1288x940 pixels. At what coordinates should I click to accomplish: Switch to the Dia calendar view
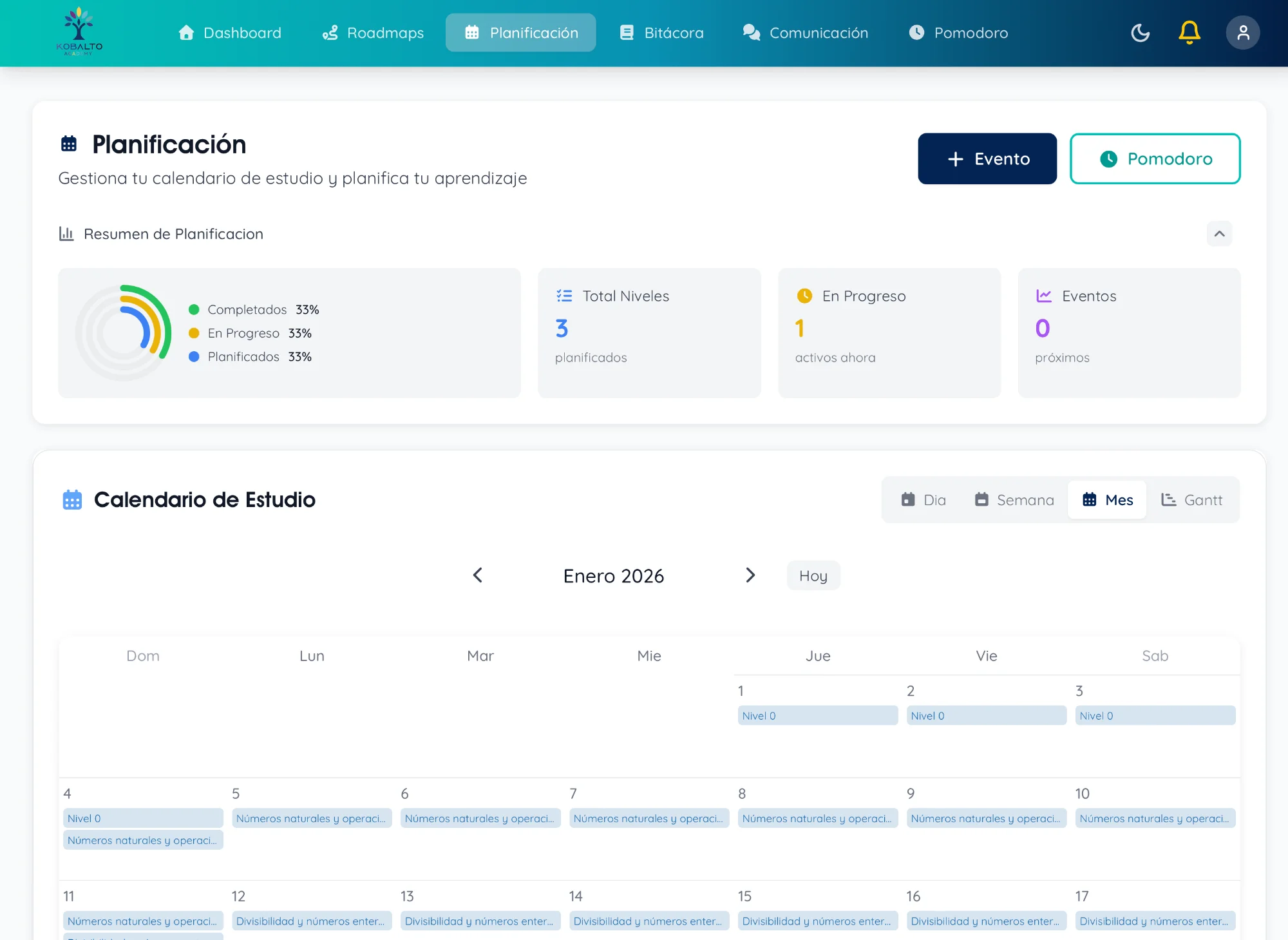[923, 499]
